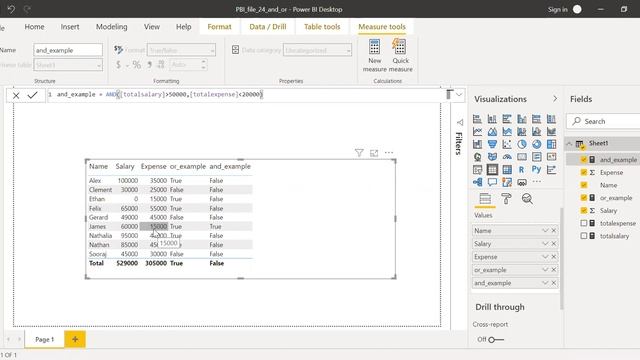Image resolution: width=640 pixels, height=360 pixels.
Task: Select the pie chart visual
Action: 522,144
